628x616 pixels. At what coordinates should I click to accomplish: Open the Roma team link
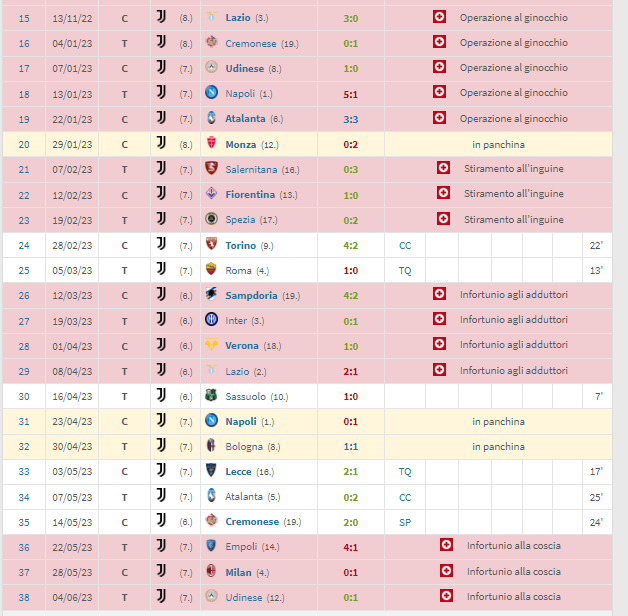pos(238,271)
